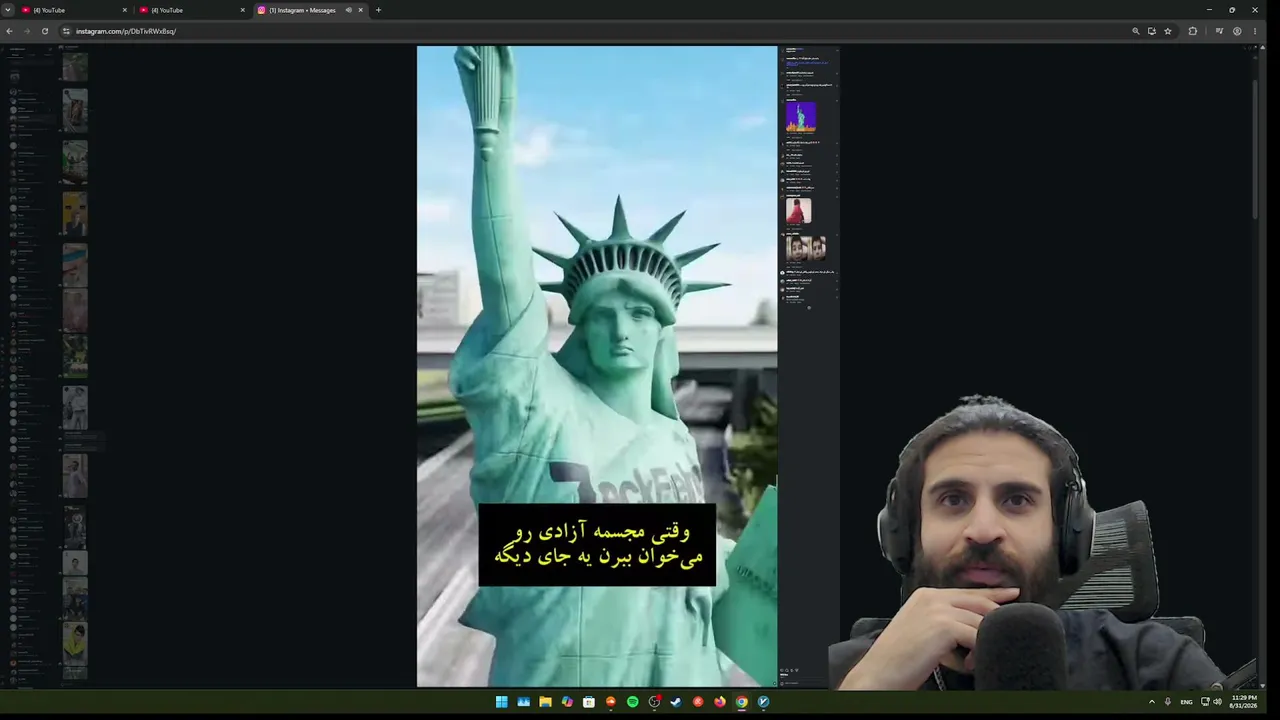Open the red thumbnail in the comments

pos(798,211)
